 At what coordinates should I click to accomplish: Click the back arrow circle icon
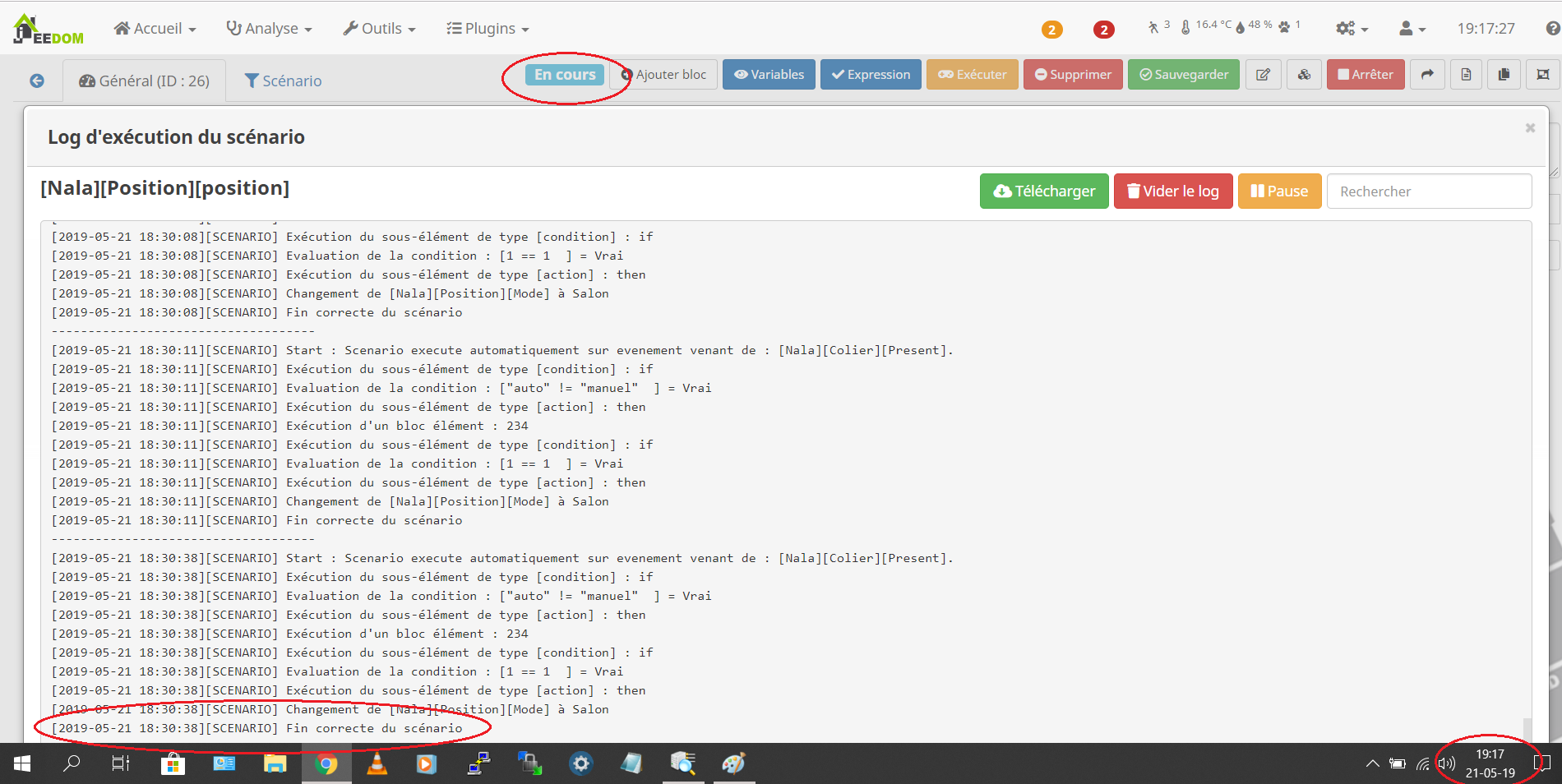click(x=37, y=81)
